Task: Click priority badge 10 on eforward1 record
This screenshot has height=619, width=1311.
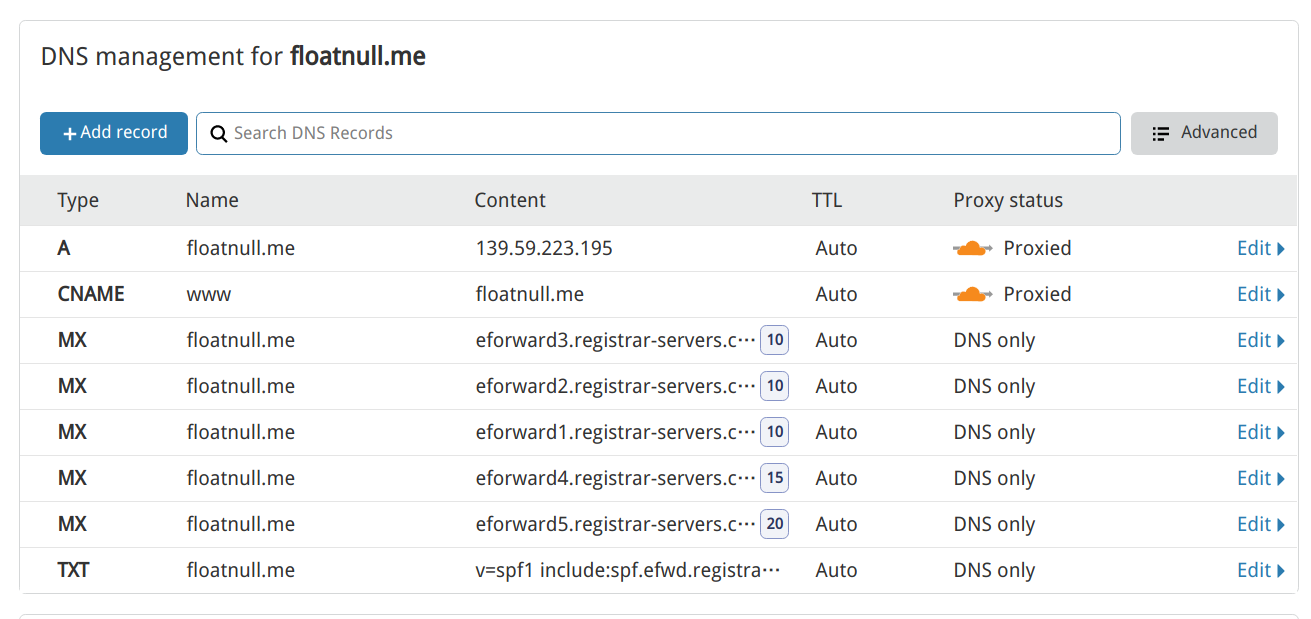Action: pyautogui.click(x=775, y=432)
